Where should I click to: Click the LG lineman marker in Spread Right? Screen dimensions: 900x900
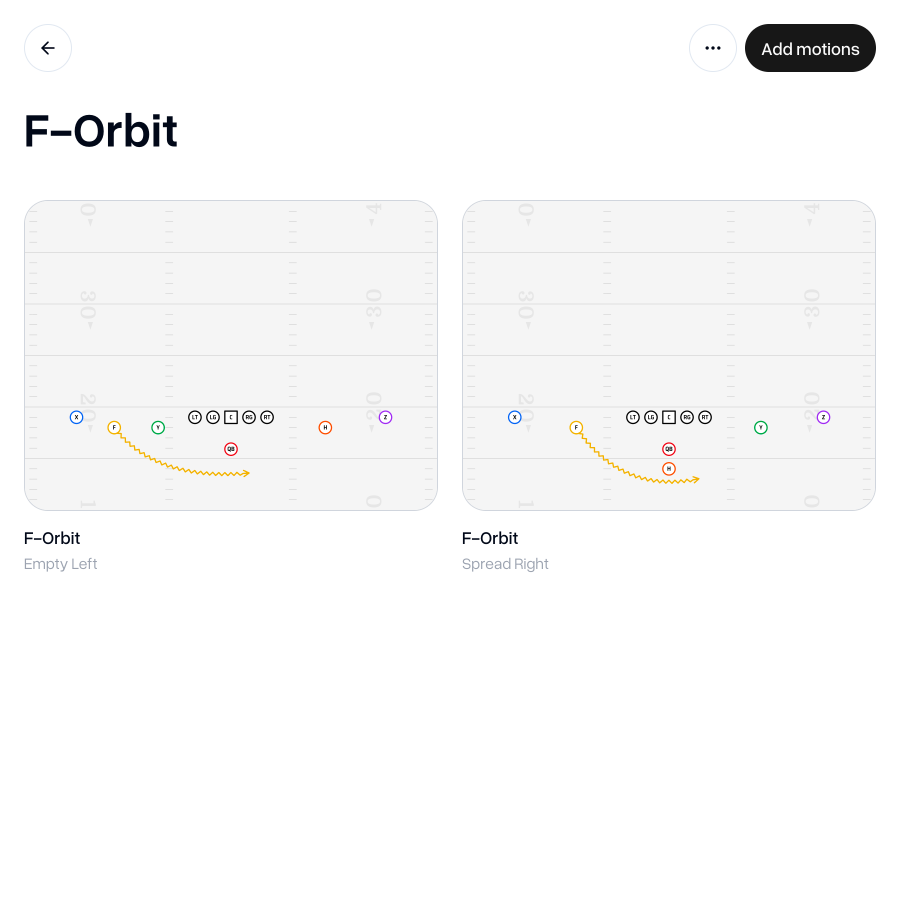coord(651,417)
